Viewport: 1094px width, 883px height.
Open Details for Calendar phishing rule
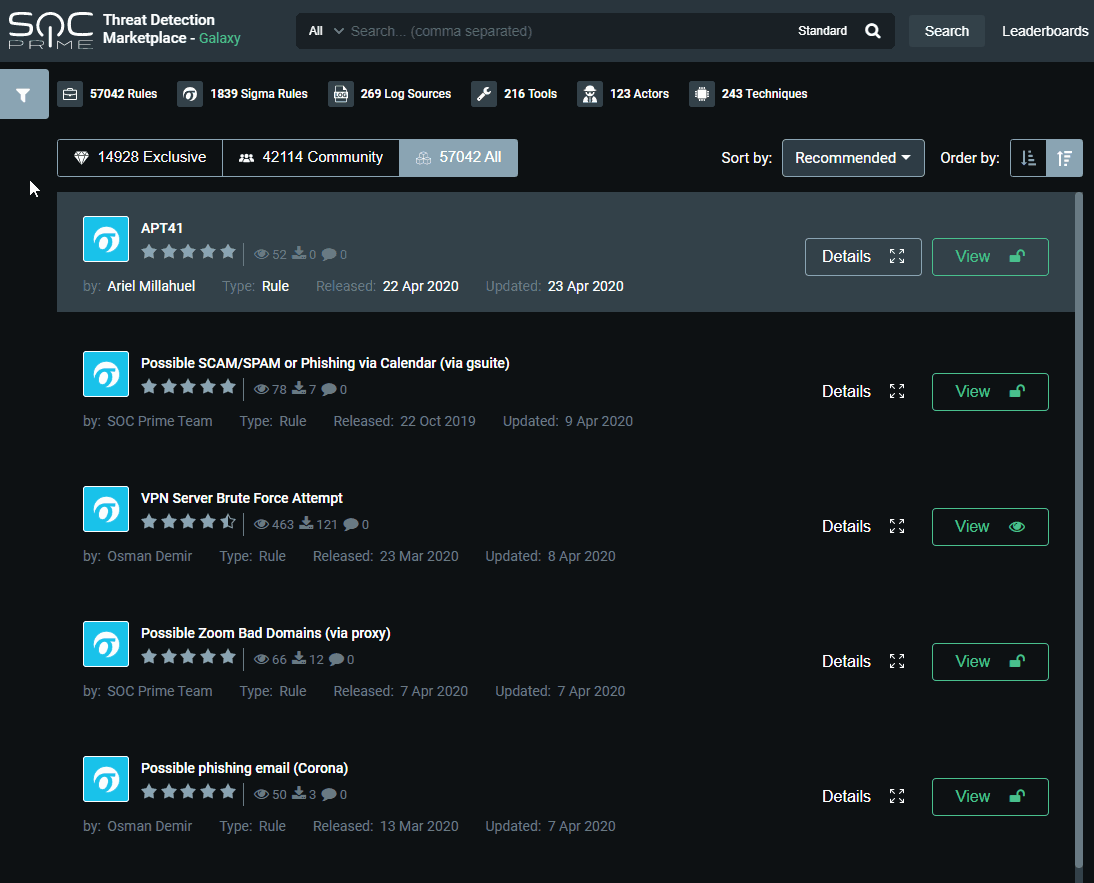[863, 392]
